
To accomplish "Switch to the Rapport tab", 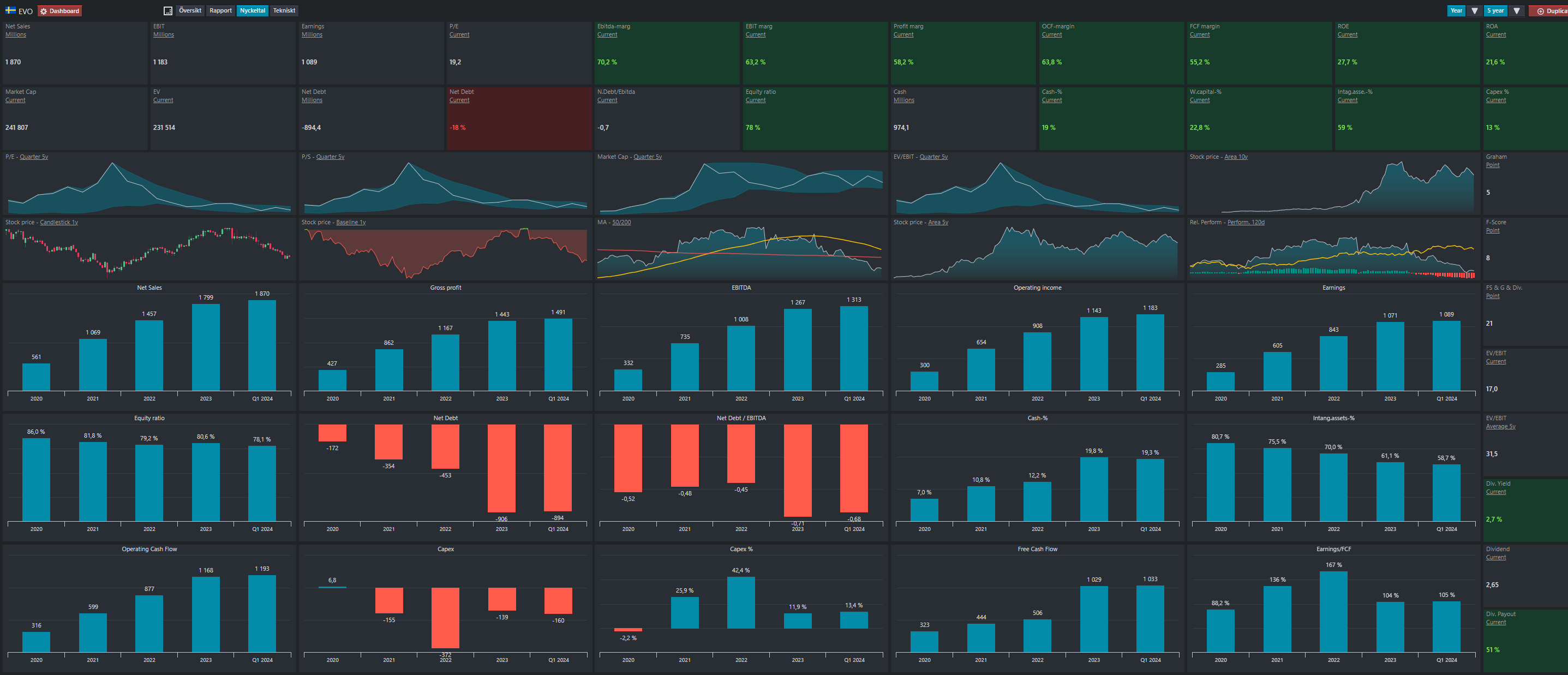I will tap(220, 10).
